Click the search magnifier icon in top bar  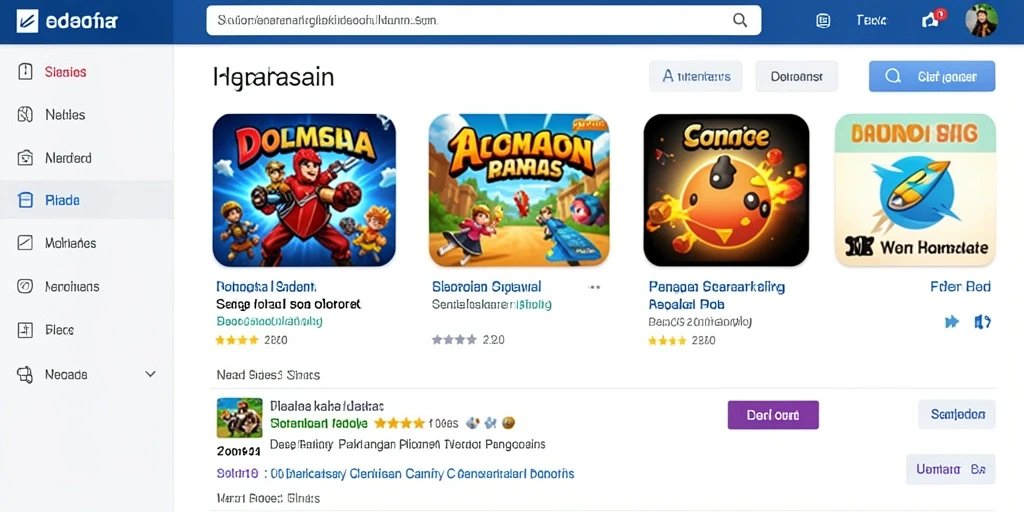point(740,20)
